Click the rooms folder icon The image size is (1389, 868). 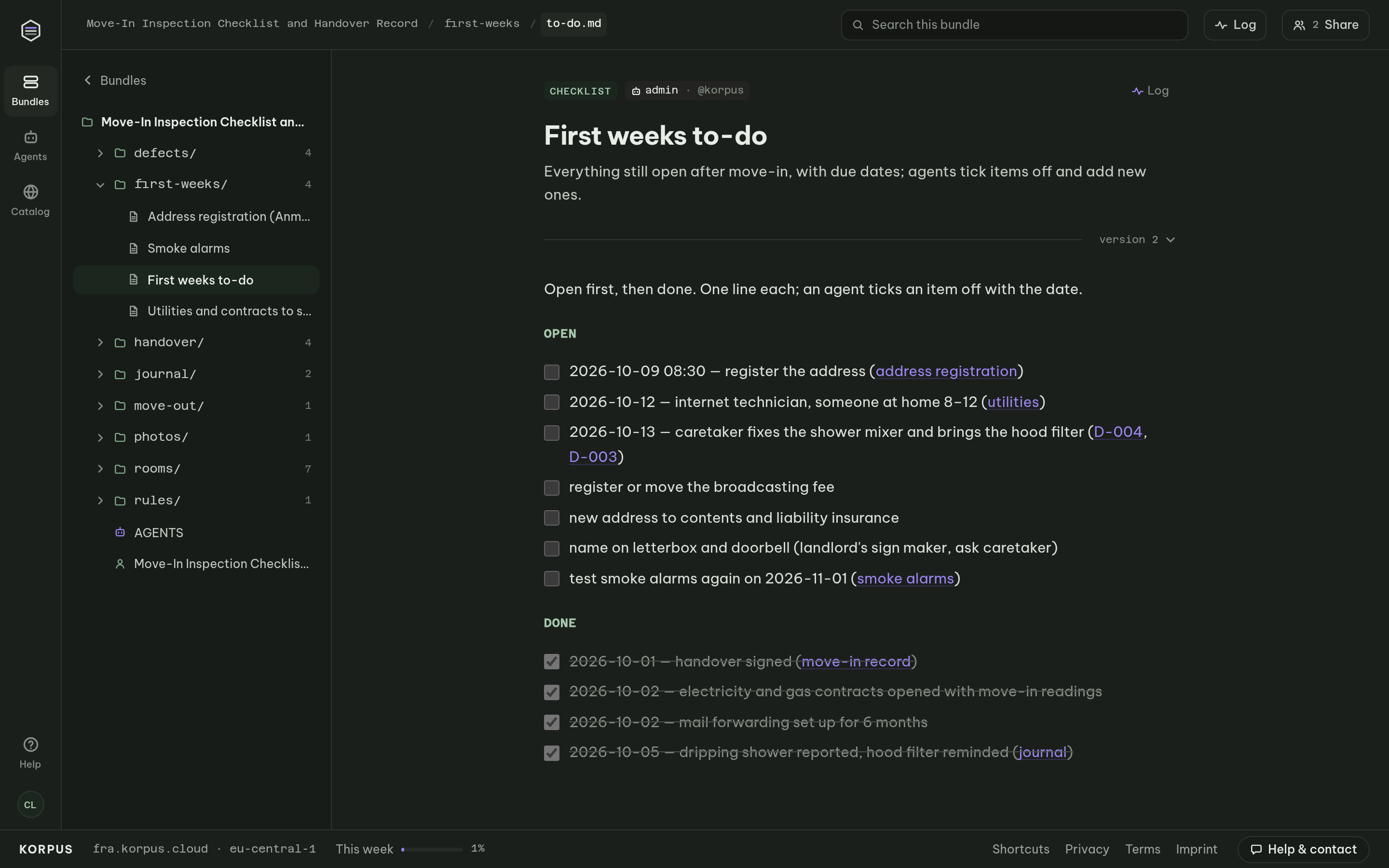(x=120, y=469)
